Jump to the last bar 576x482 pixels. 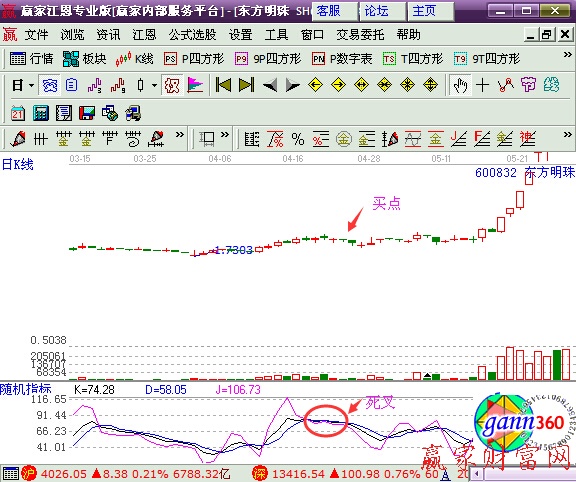pos(246,85)
